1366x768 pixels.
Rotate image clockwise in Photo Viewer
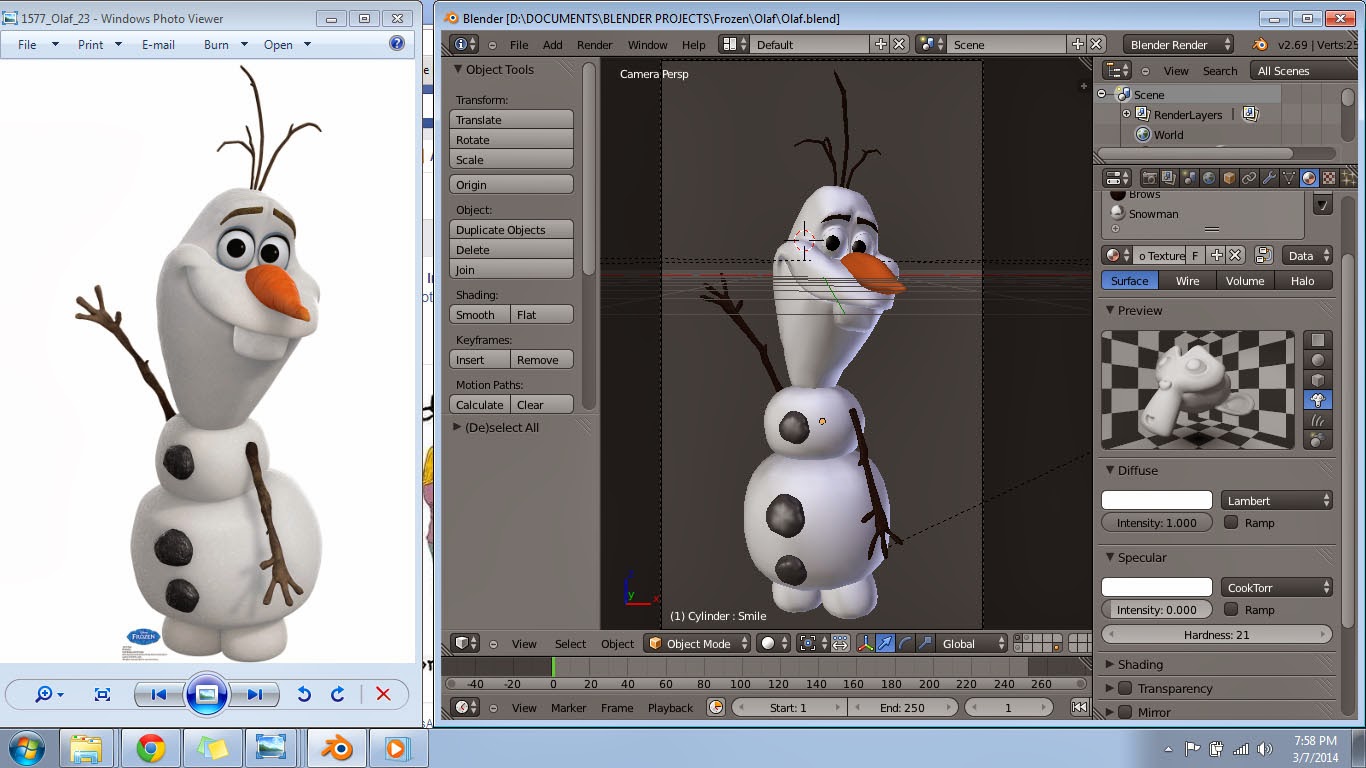(337, 694)
